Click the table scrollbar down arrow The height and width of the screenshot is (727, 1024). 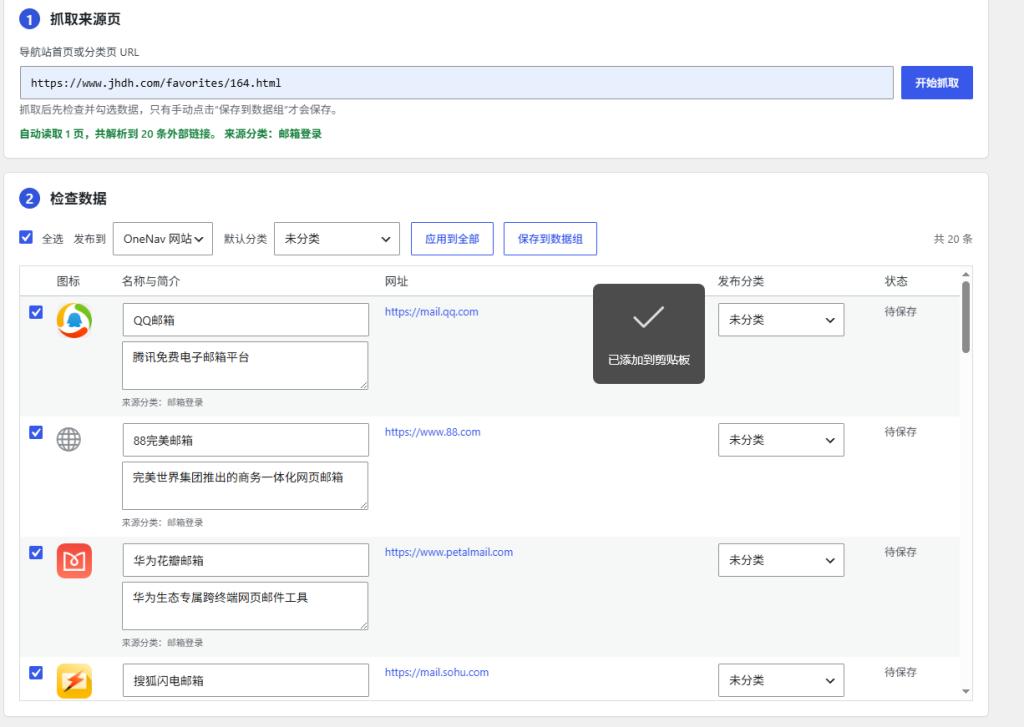(x=966, y=692)
